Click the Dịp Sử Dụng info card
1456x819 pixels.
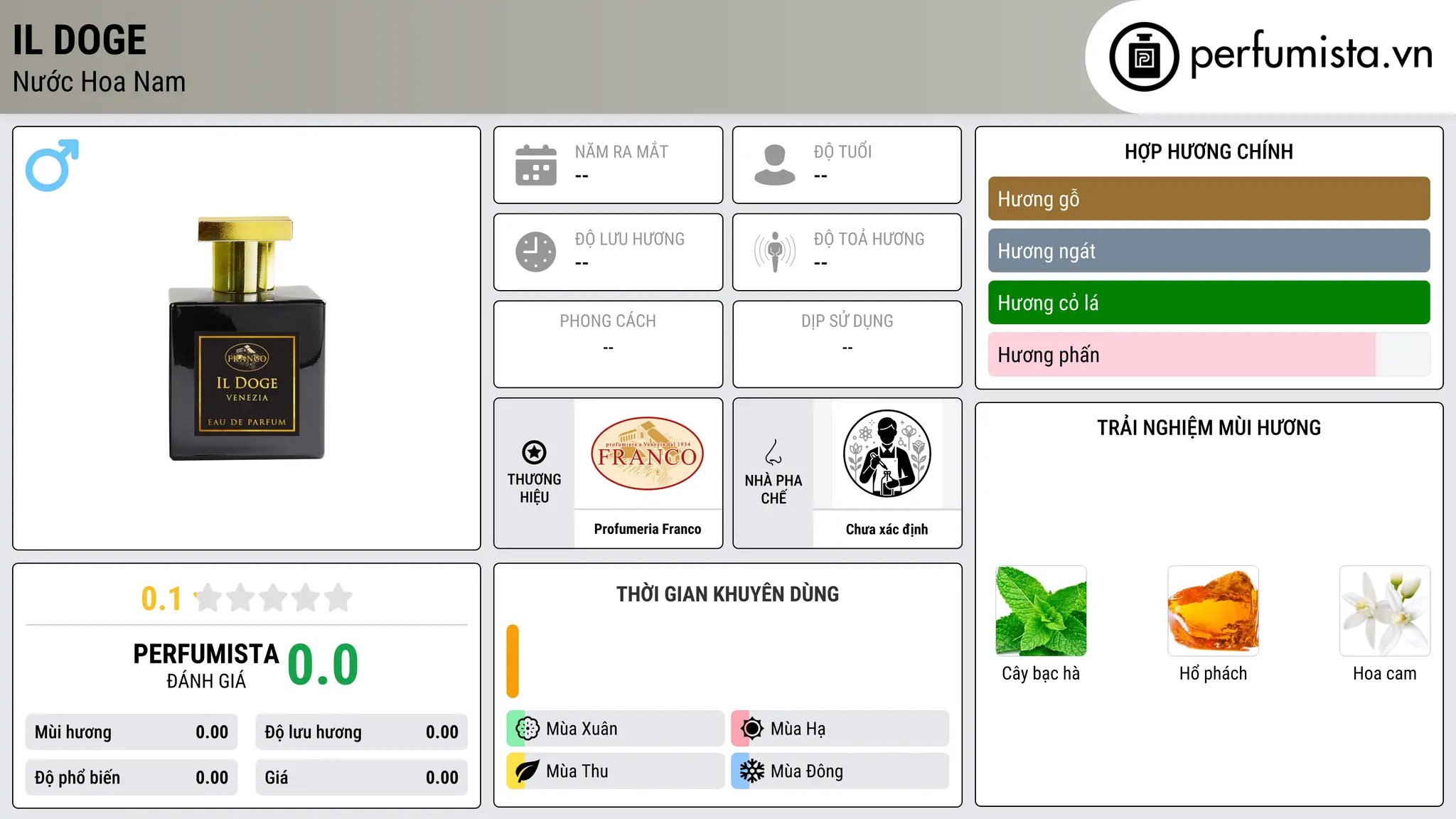point(847,344)
